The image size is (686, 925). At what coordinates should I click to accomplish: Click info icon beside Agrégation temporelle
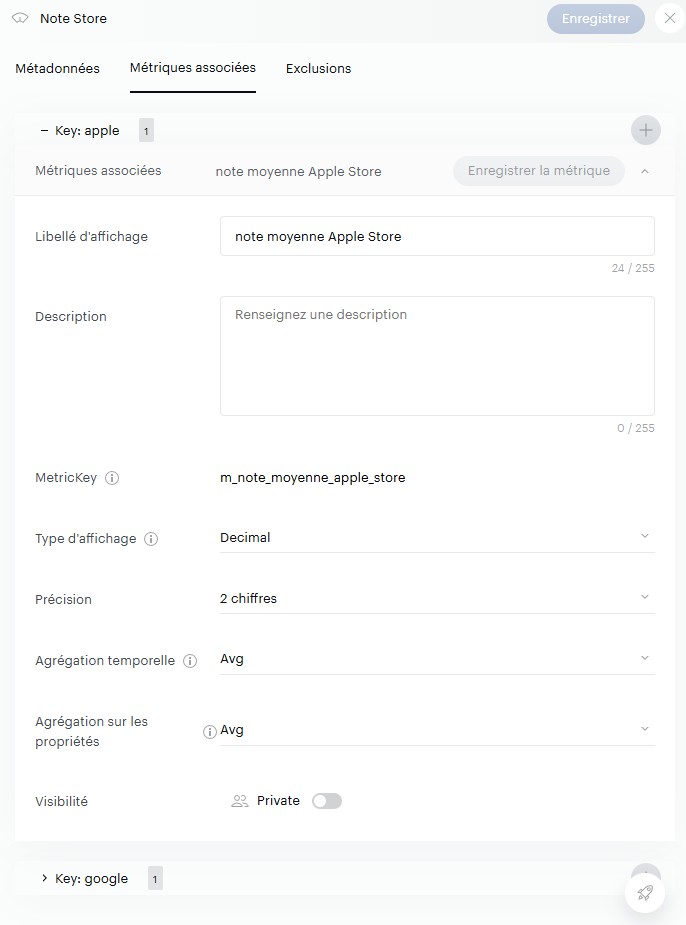pyautogui.click(x=190, y=661)
